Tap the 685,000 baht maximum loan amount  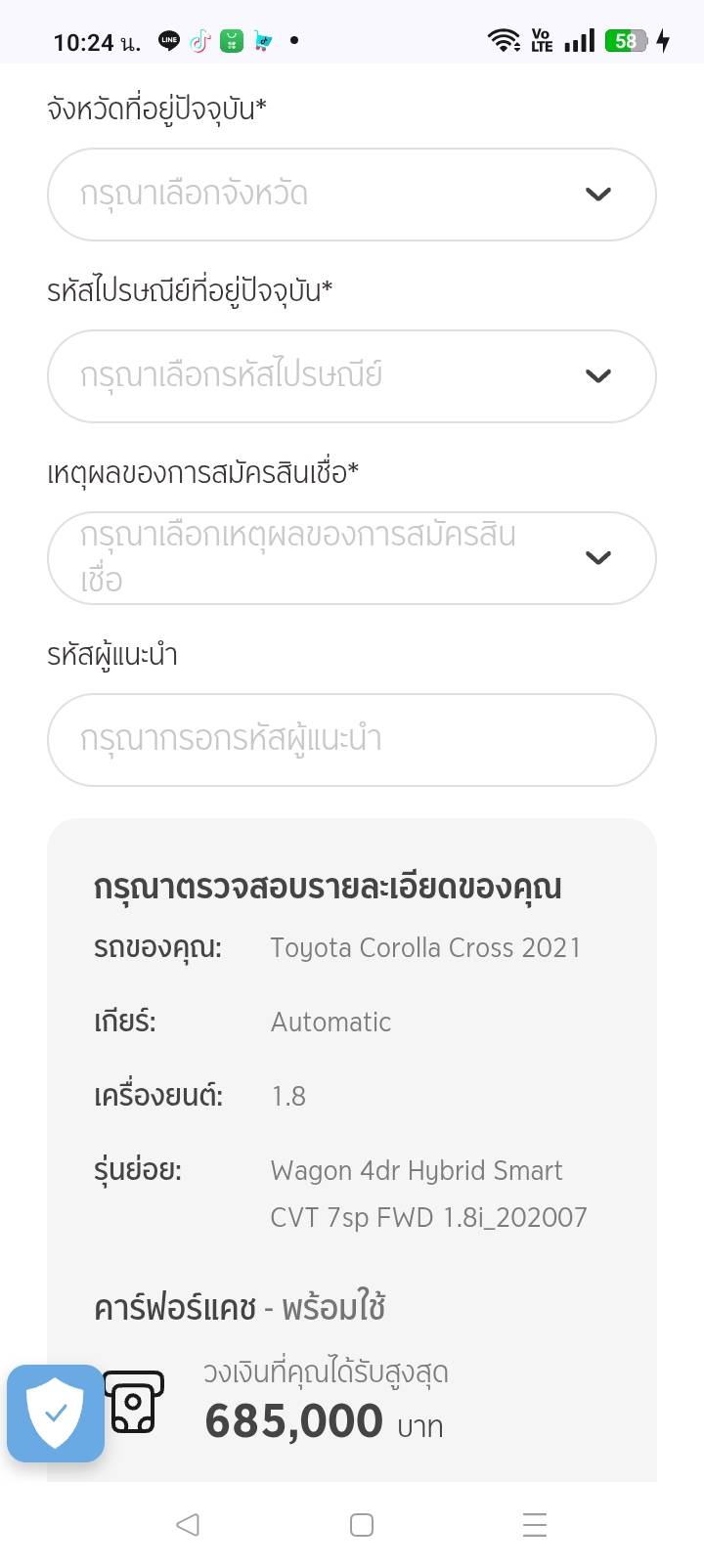[294, 1421]
